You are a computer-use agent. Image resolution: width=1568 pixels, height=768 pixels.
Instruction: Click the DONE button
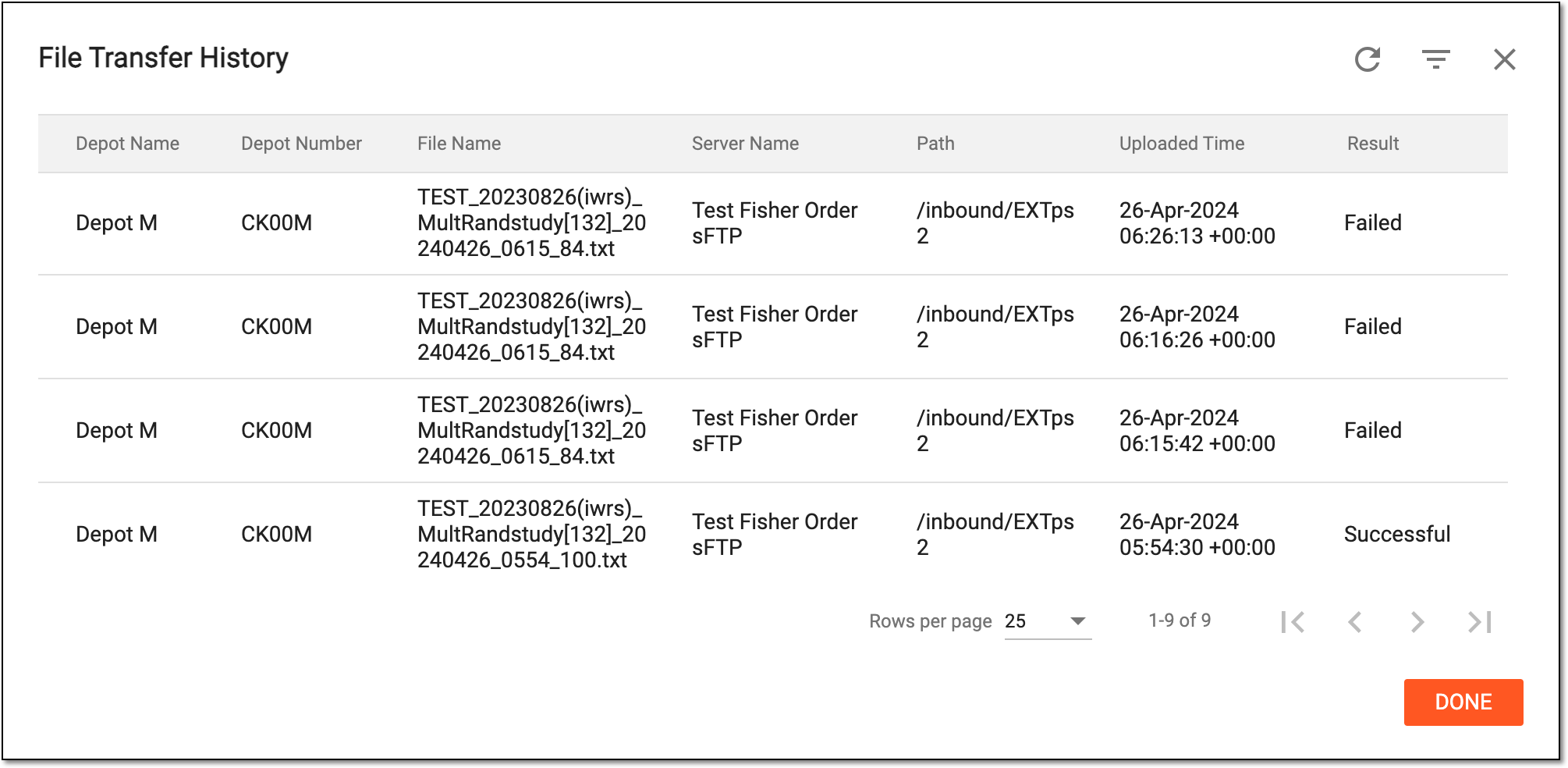click(1463, 702)
